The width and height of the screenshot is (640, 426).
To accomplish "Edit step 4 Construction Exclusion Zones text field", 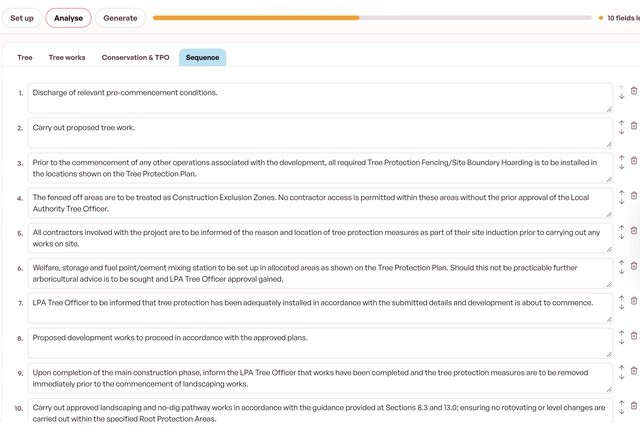I will click(320, 203).
